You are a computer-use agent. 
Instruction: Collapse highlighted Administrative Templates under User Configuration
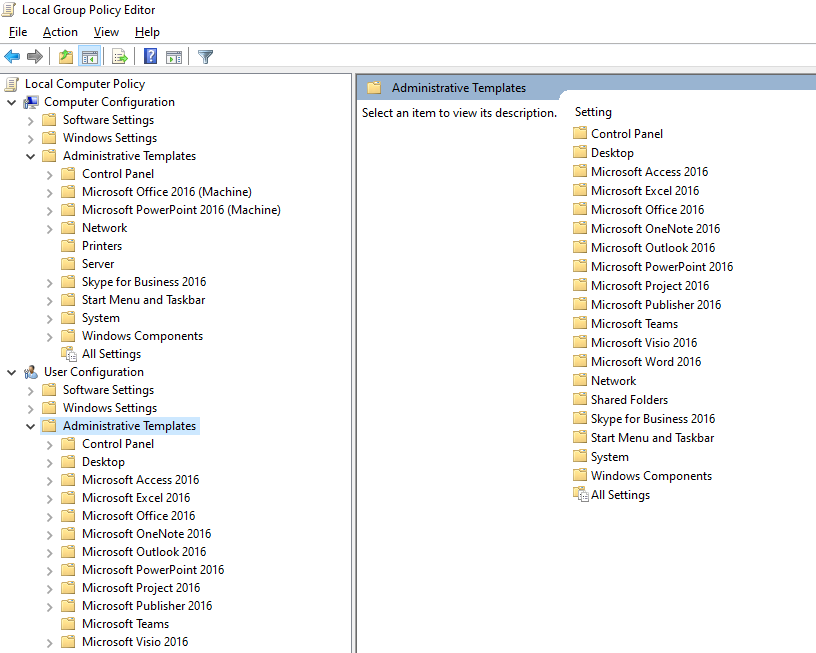click(30, 427)
